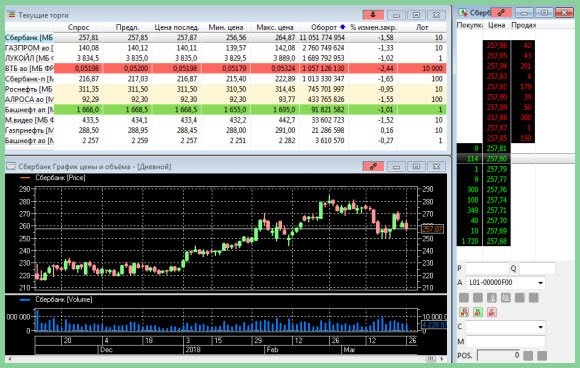This screenshot has width=580, height=368.
Task: Click the % измен.закр. column header
Action: pos(373,27)
